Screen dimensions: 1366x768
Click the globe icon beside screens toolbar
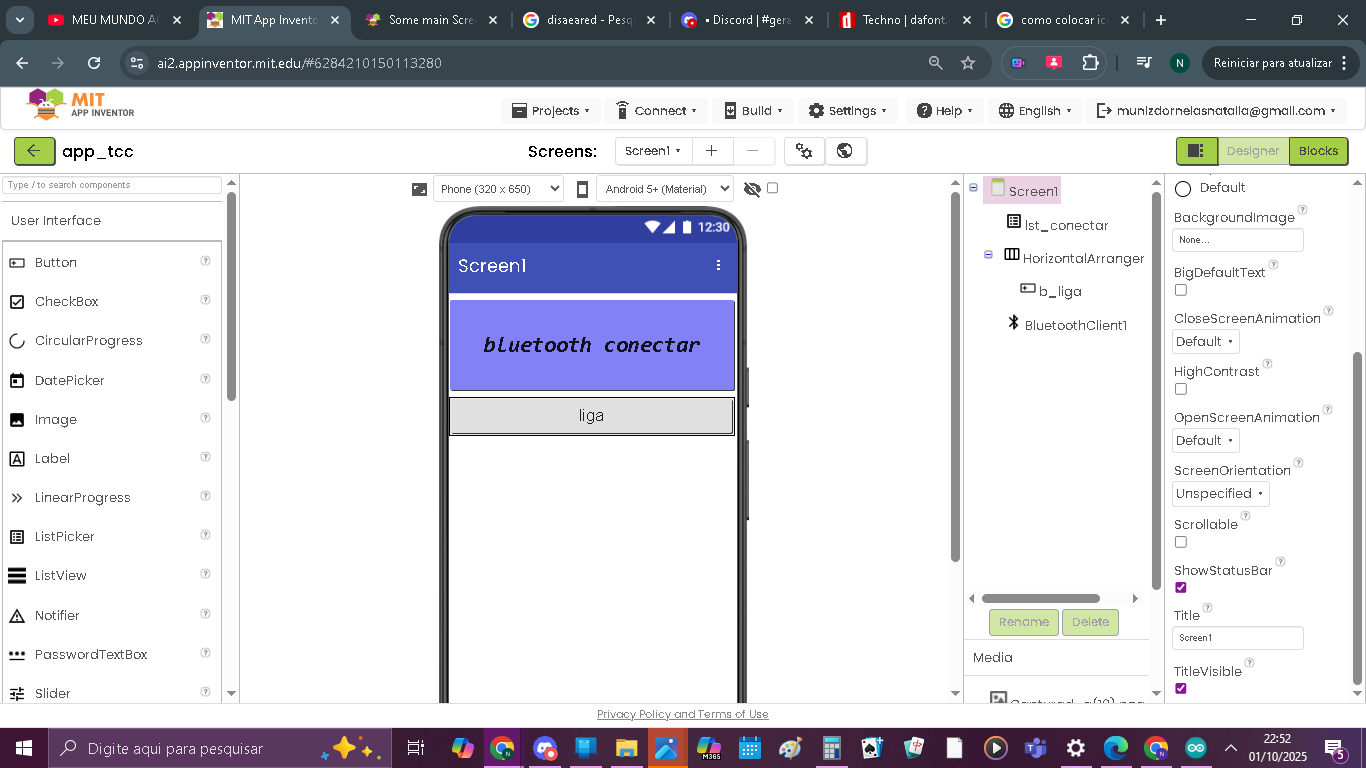coord(845,151)
